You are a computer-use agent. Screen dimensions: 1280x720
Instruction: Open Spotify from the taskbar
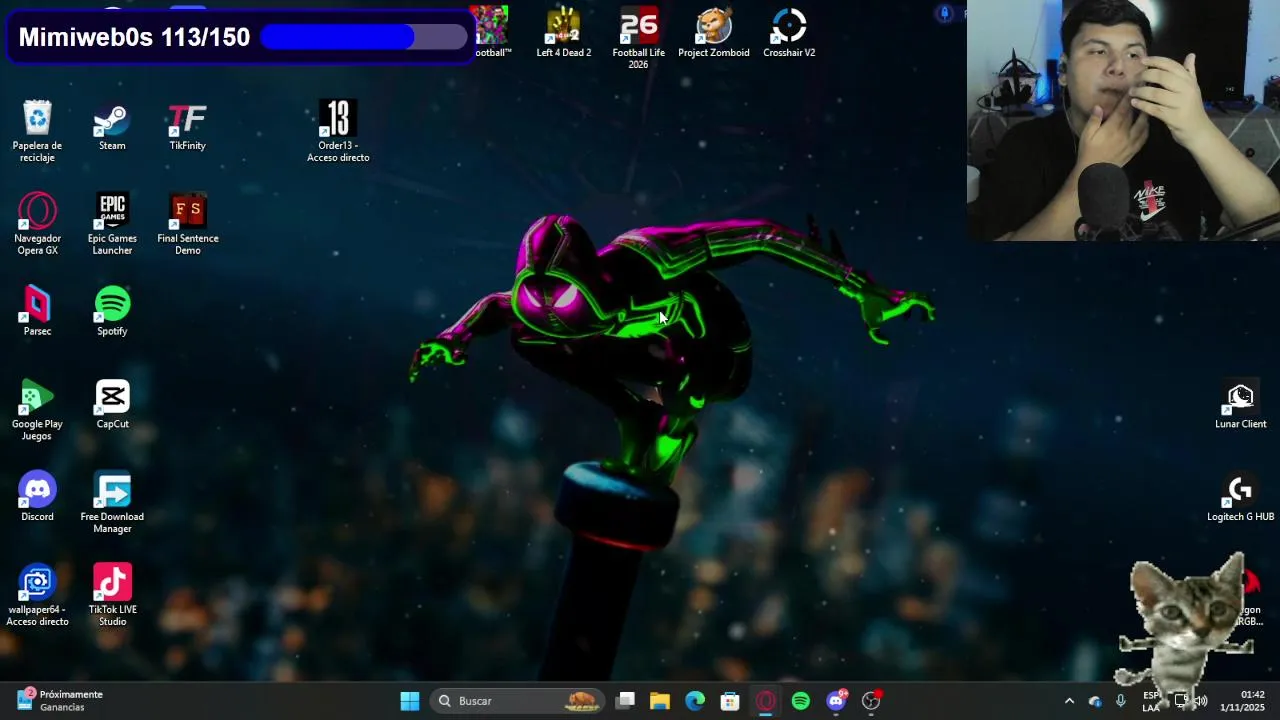tap(800, 701)
